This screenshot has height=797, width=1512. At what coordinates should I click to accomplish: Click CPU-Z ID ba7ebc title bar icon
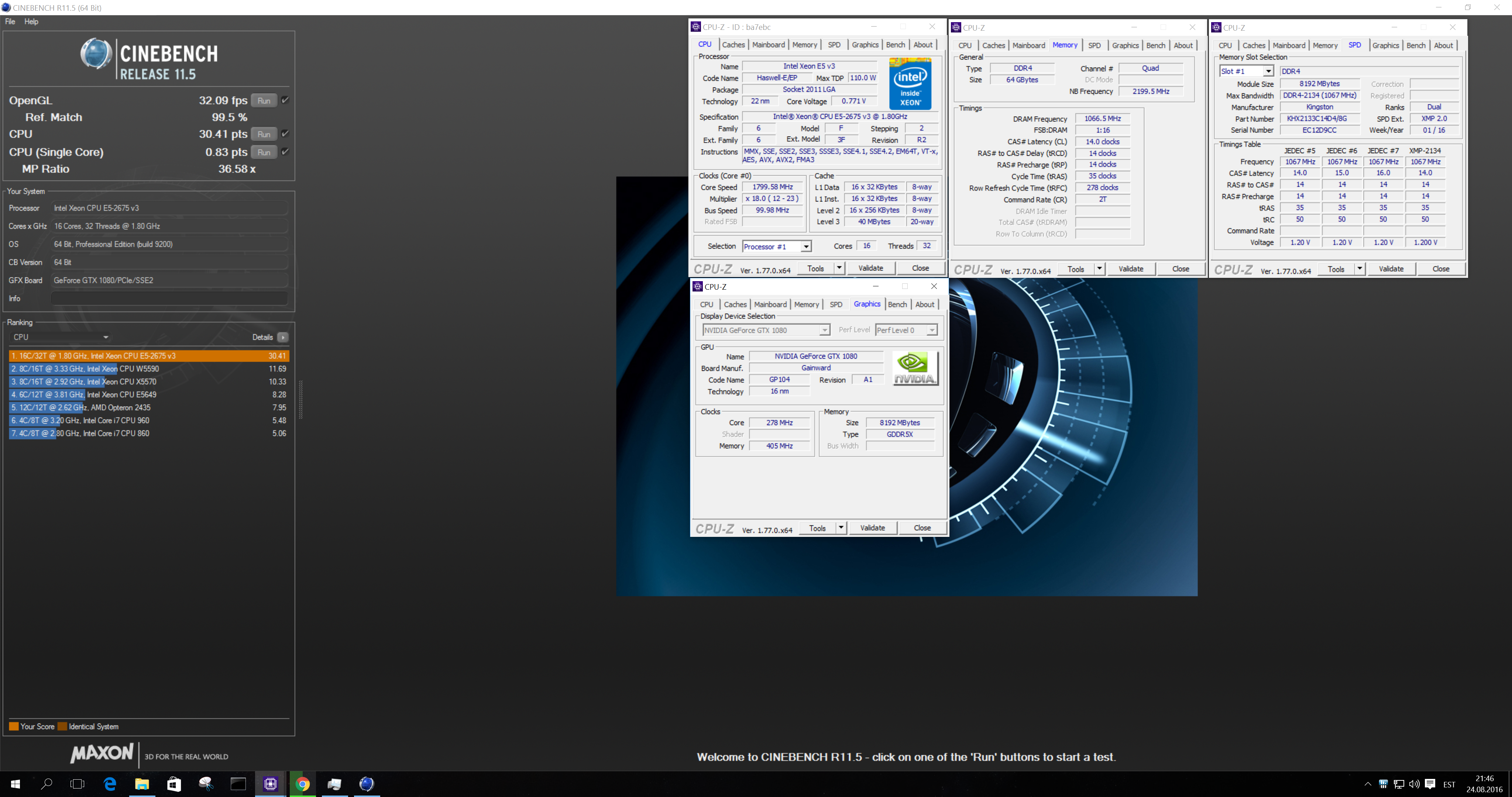[x=695, y=27]
